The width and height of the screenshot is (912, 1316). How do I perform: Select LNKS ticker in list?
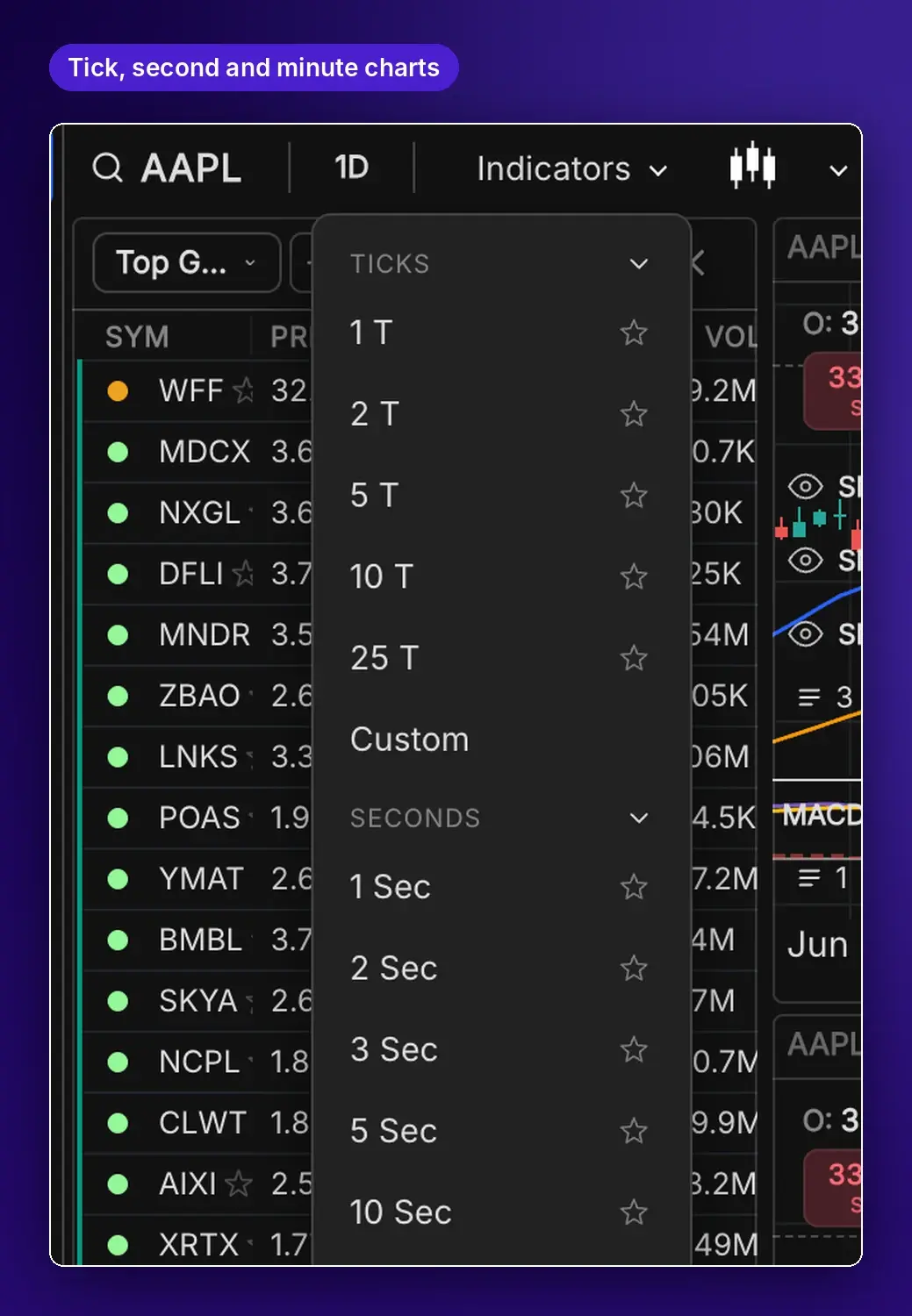coord(198,756)
